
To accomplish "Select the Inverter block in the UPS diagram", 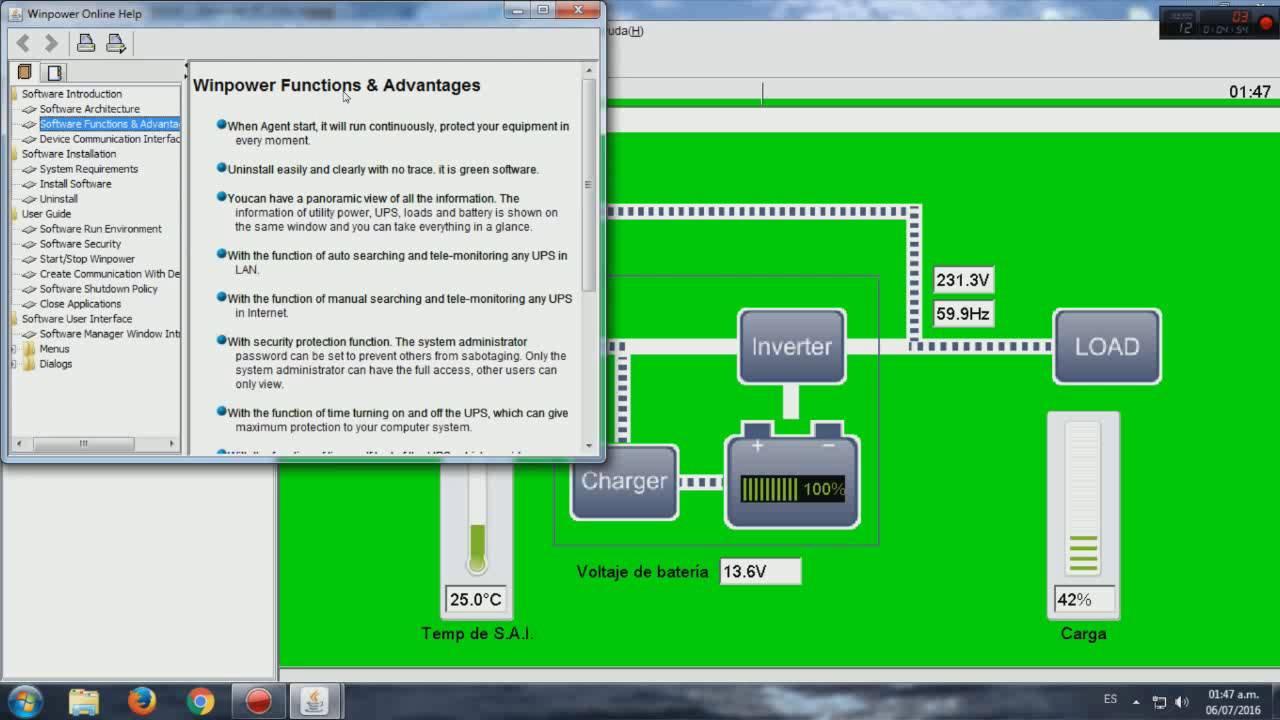I will (x=791, y=347).
